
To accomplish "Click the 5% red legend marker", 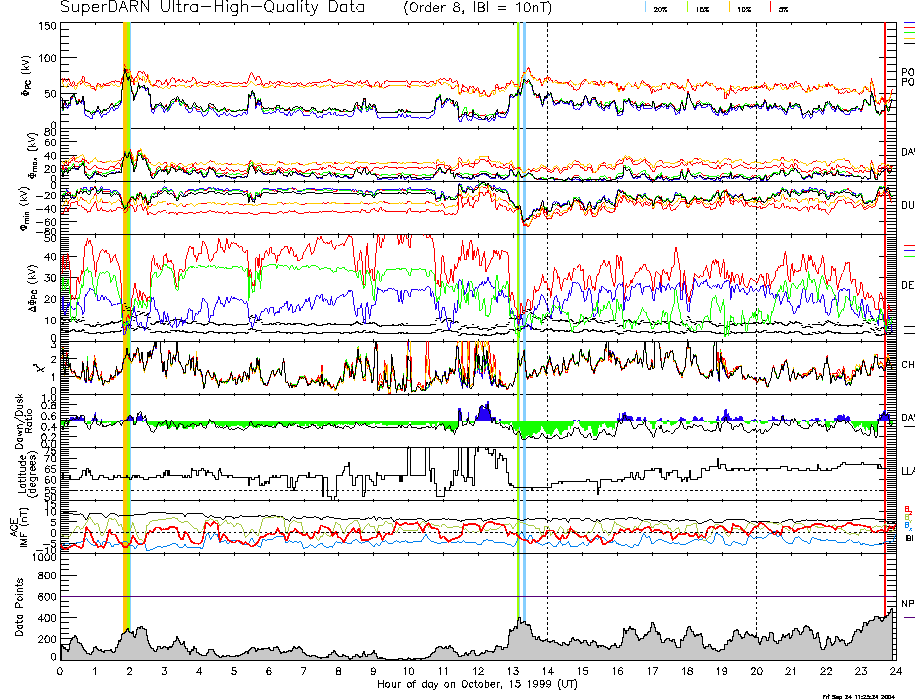I will point(771,8).
